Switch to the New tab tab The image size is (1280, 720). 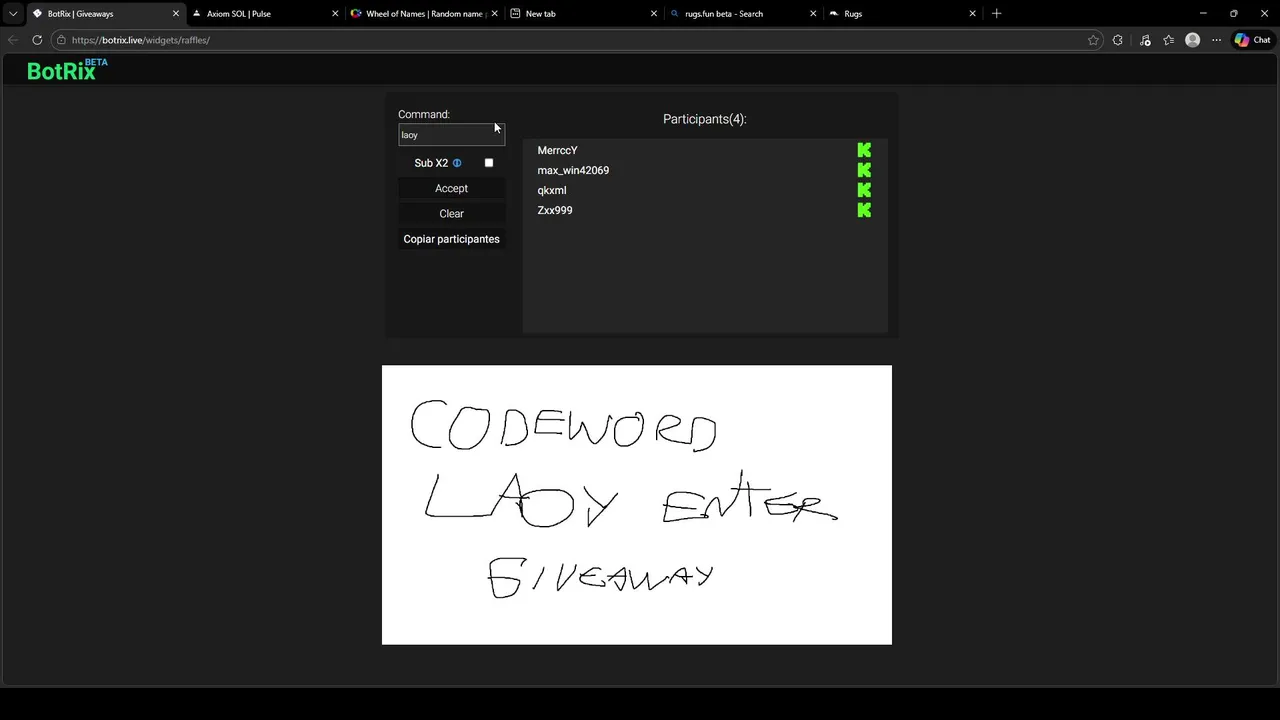[x=582, y=14]
